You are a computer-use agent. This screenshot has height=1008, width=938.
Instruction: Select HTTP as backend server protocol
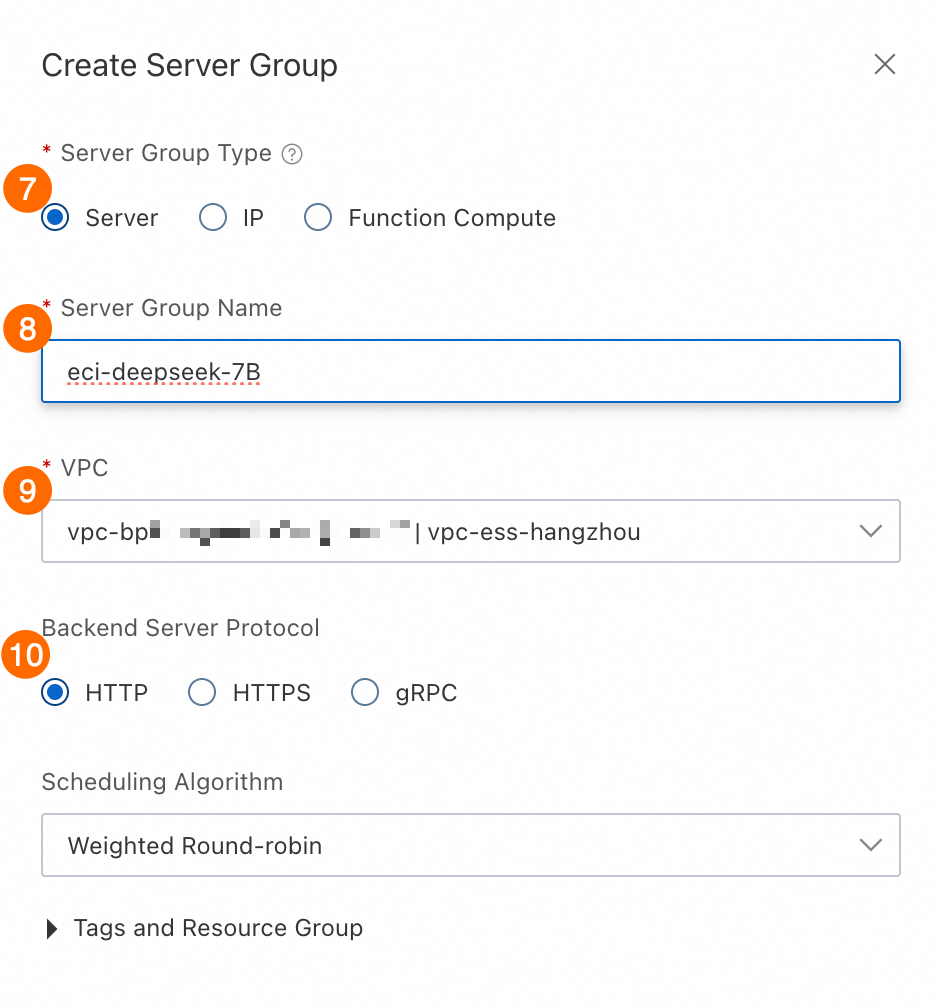[x=56, y=692]
